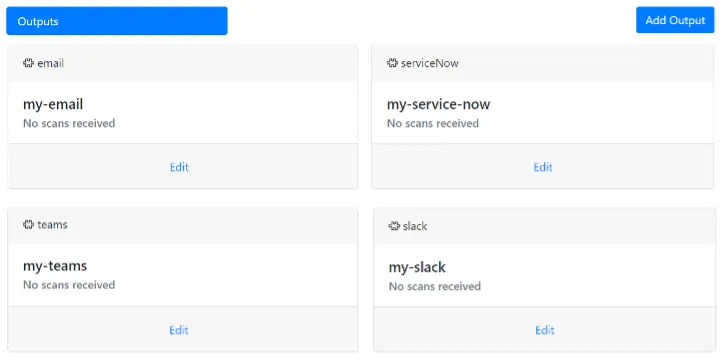Click 'No scans received' under my-slack
Image resolution: width=728 pixels, height=360 pixels.
[435, 287]
